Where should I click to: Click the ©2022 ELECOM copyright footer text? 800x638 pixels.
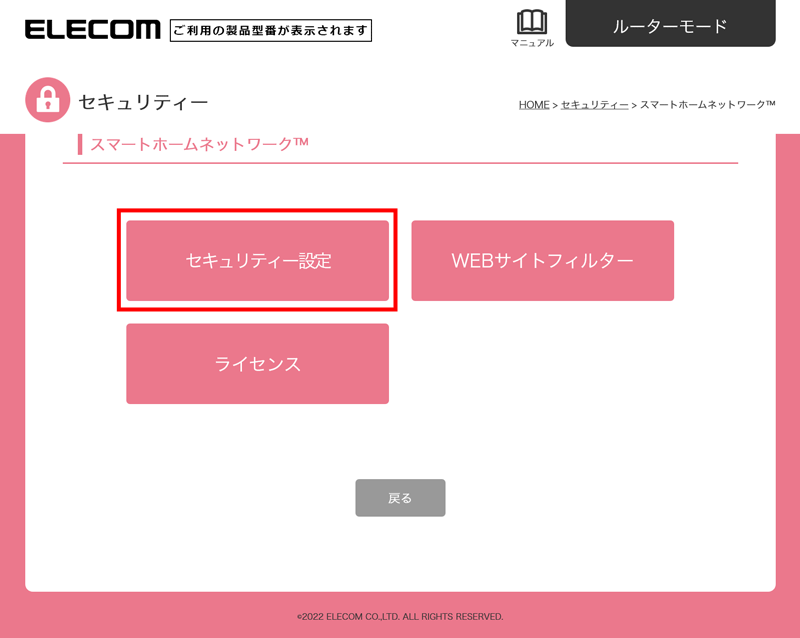click(400, 617)
